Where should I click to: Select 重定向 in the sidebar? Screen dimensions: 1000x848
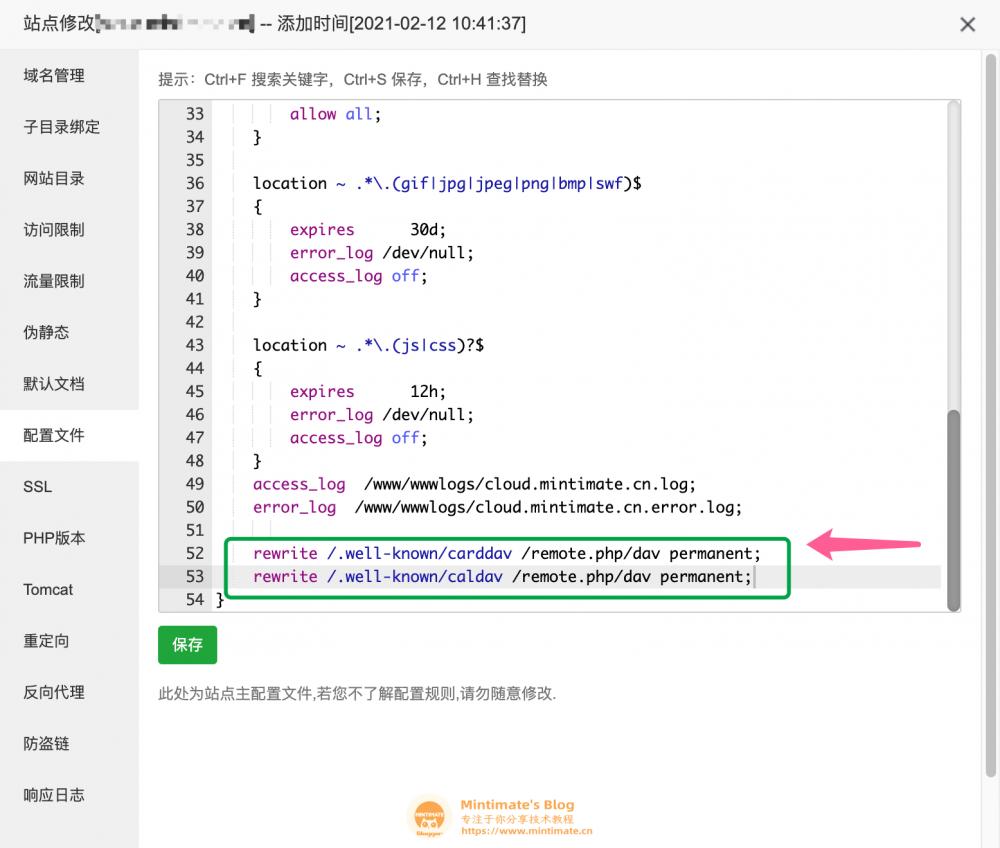[46, 641]
